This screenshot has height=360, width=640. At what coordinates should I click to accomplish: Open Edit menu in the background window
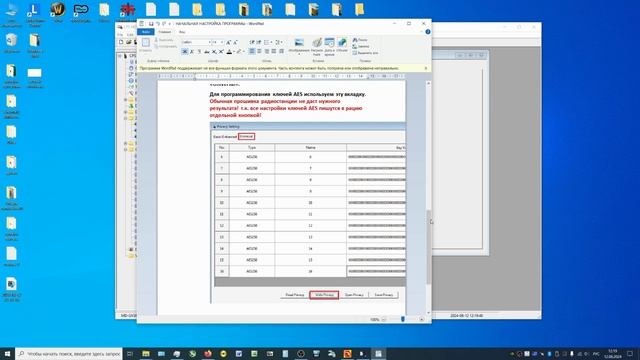point(130,35)
